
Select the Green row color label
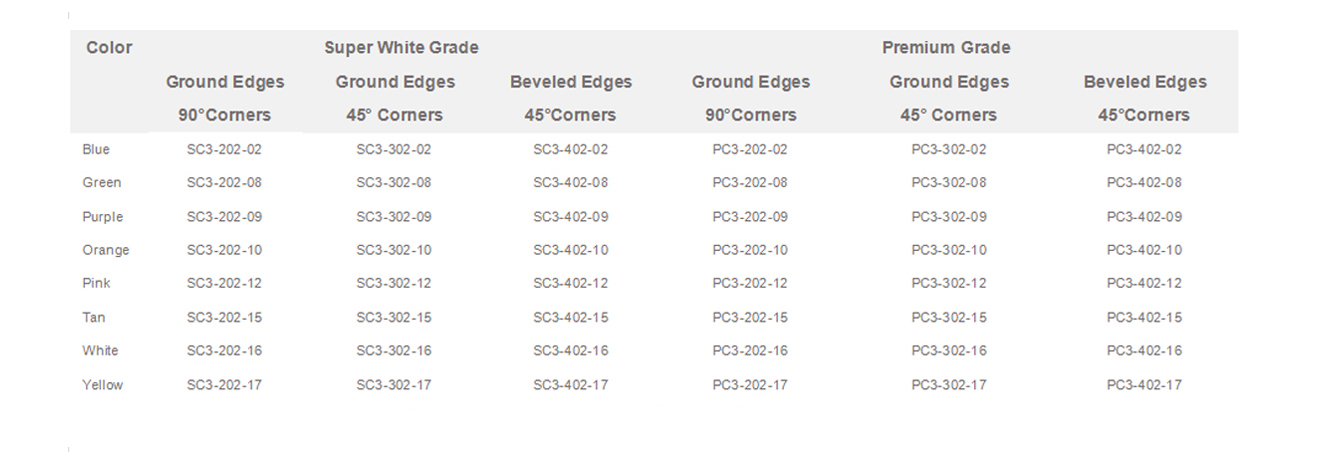[x=102, y=183]
